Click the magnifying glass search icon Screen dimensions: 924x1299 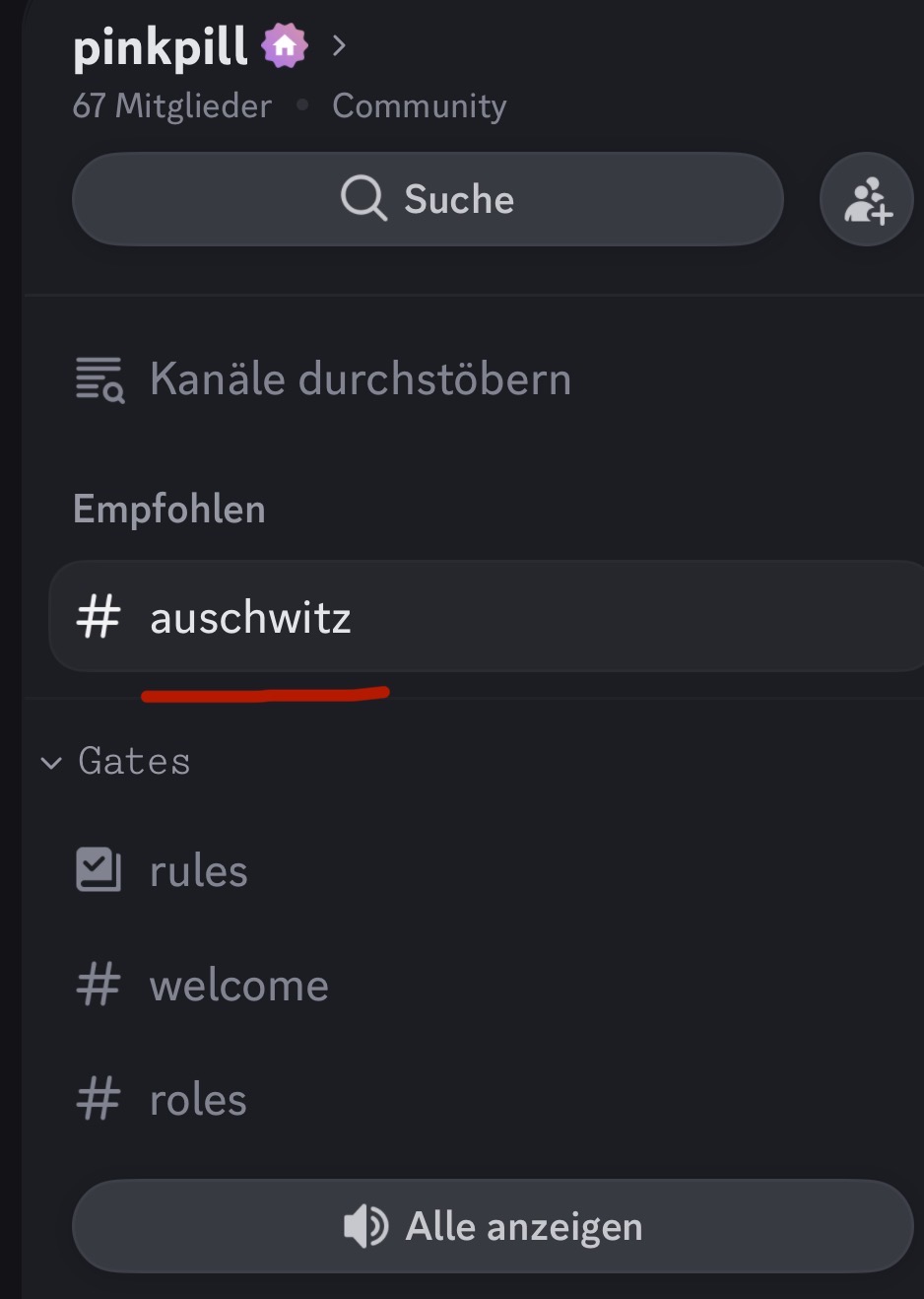click(363, 199)
